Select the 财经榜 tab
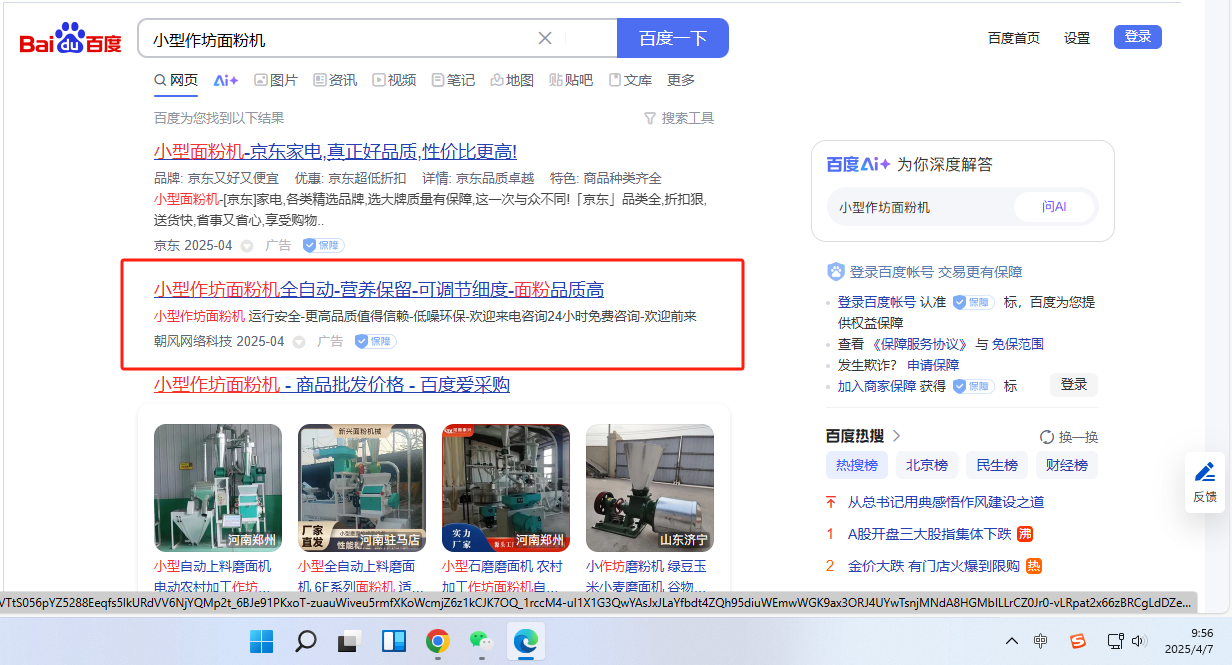The image size is (1232, 665). tap(1067, 465)
